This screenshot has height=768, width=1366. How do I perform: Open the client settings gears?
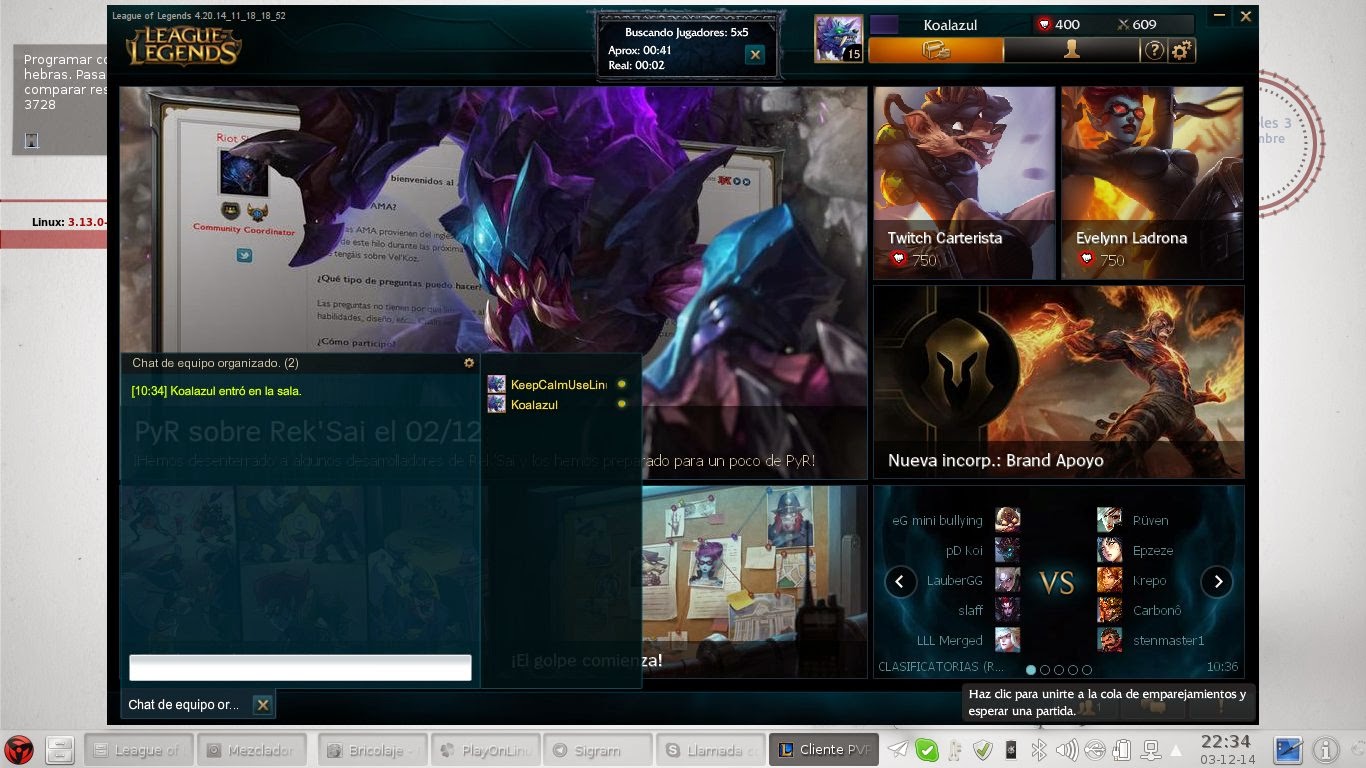pos(1181,50)
